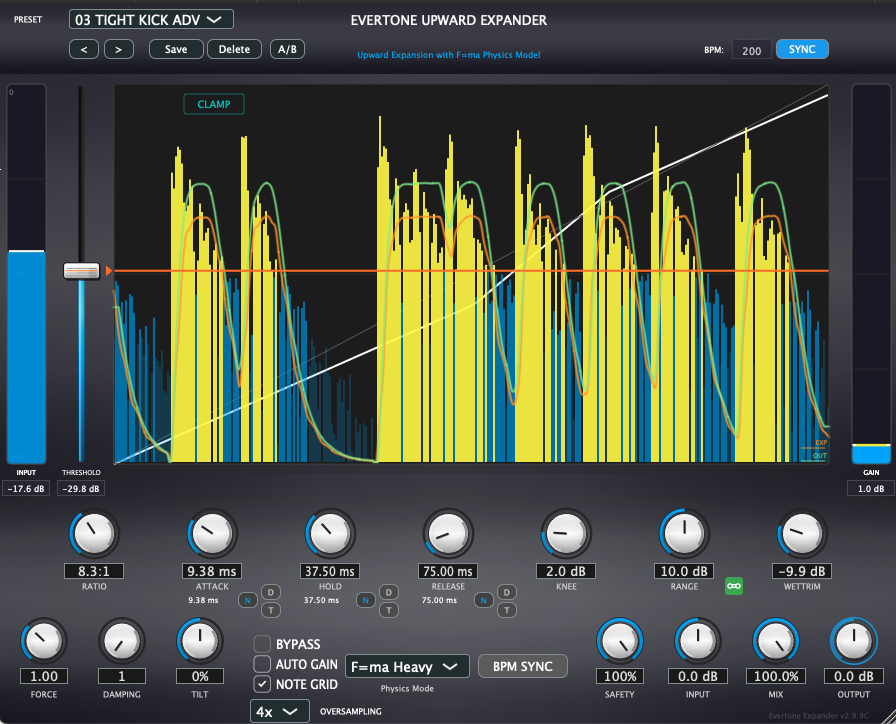This screenshot has height=724, width=896.
Task: Uncheck the Note Grid checkbox
Action: [262, 684]
